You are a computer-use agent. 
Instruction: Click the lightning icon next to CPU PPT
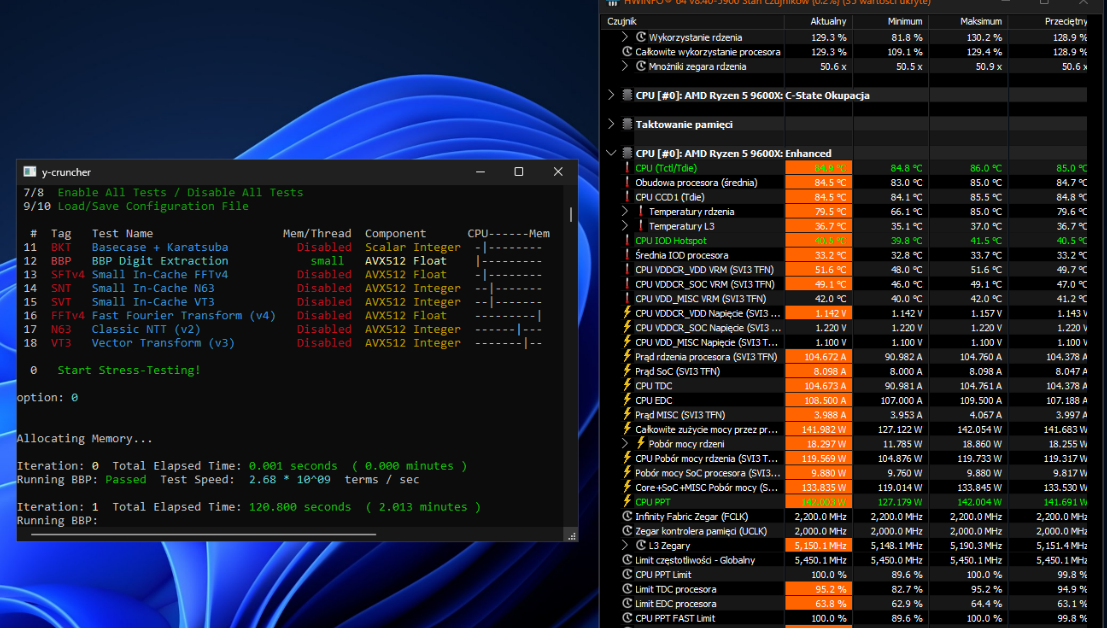[627, 502]
